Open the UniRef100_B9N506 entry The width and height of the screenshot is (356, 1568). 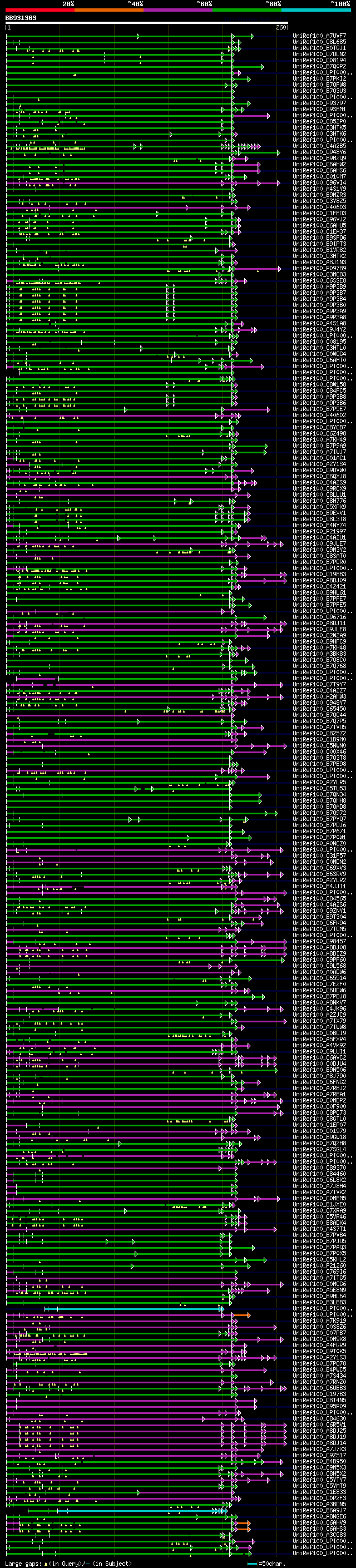point(319,1070)
